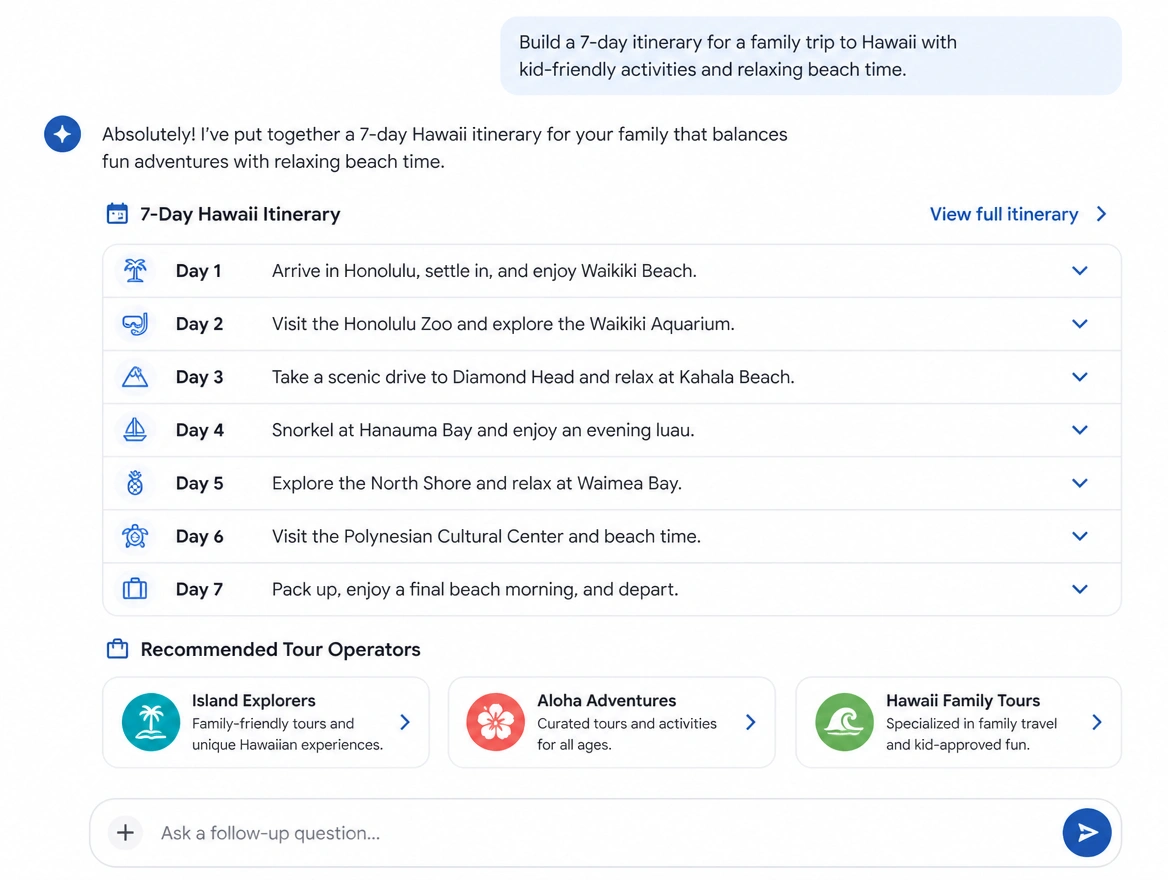1168x880 pixels.
Task: Click the chevron next to View full itinerary
Action: tap(1102, 214)
